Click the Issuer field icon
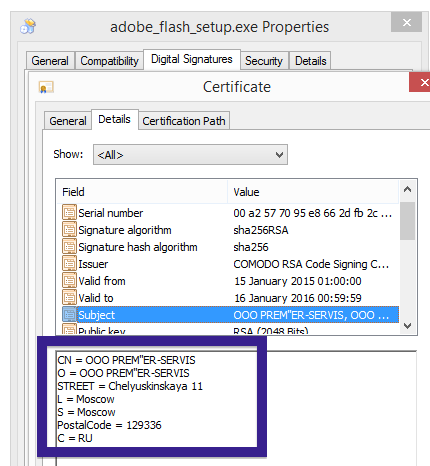Image resolution: width=430 pixels, height=466 pixels. tap(69, 264)
